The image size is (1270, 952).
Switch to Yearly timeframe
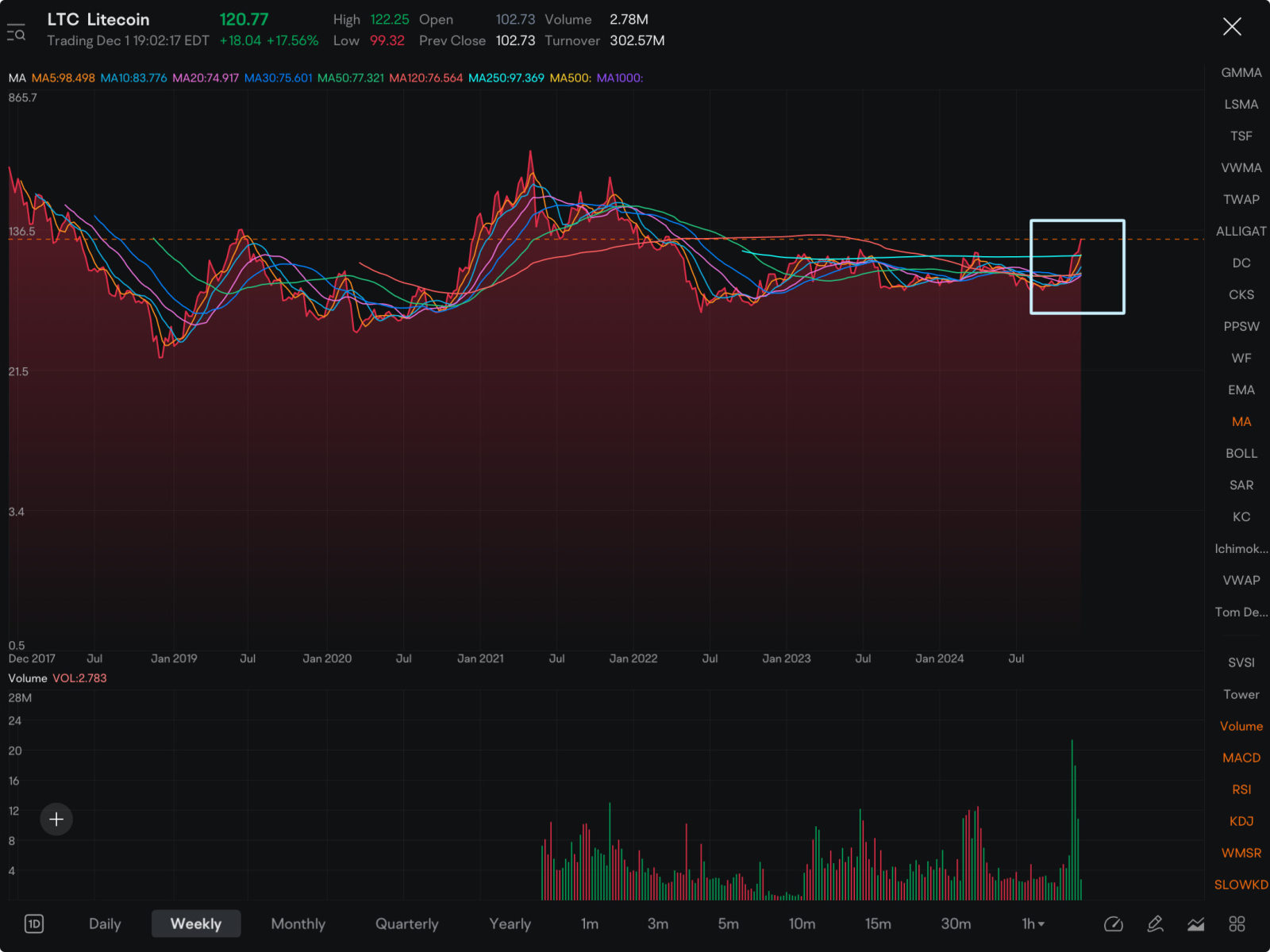click(510, 923)
